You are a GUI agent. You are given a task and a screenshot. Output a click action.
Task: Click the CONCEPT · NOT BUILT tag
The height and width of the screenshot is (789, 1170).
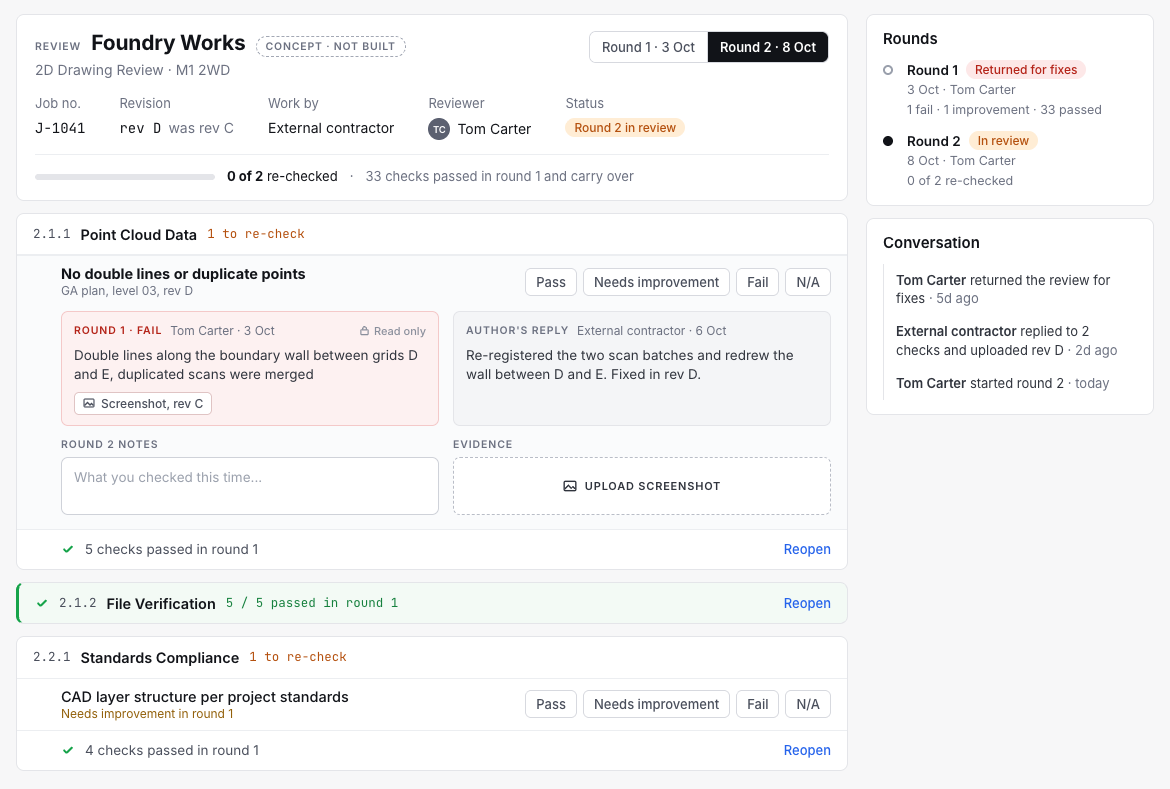331,46
